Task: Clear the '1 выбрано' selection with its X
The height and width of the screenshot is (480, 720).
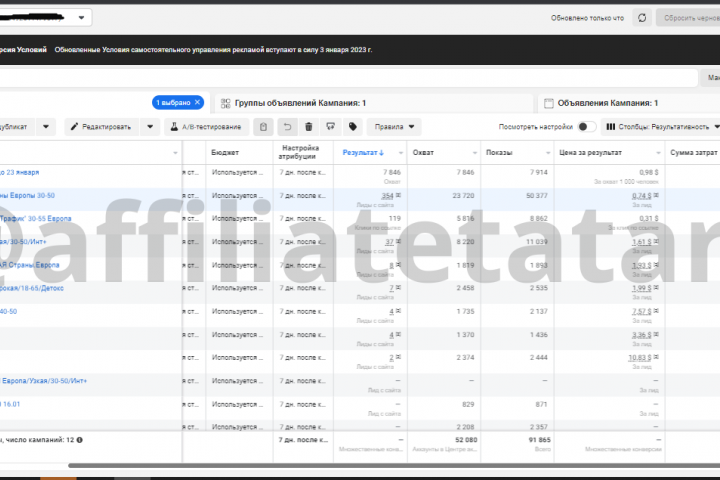Action: (x=197, y=102)
